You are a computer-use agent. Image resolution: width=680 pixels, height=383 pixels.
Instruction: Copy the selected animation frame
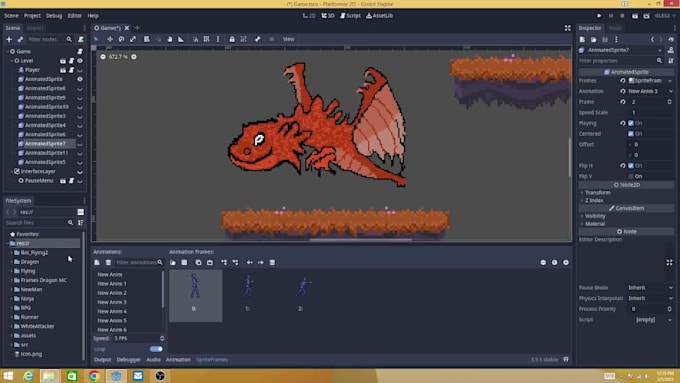tap(198, 262)
